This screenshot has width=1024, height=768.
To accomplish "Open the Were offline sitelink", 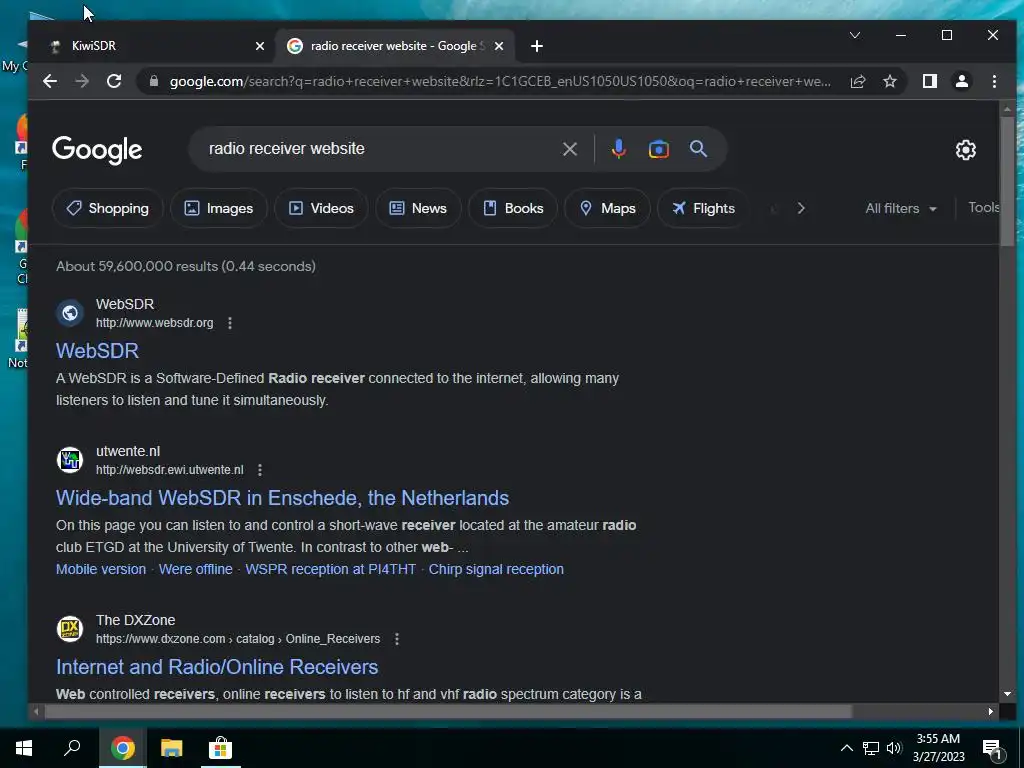I will click(195, 569).
